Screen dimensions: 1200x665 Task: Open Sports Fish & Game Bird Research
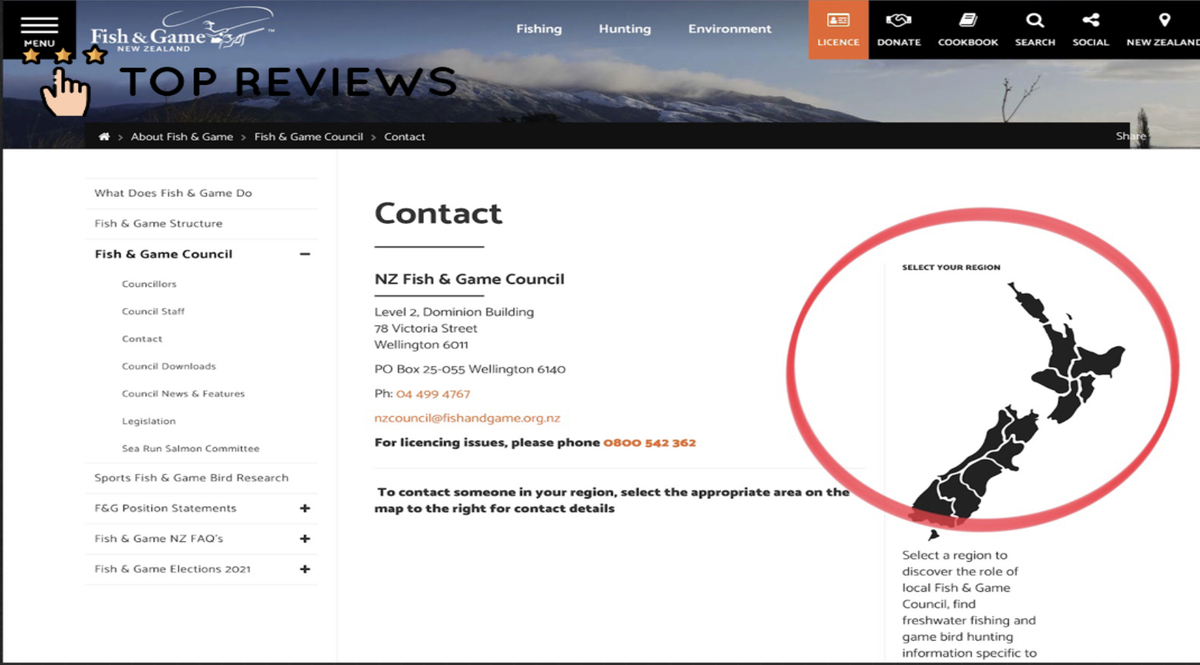191,478
